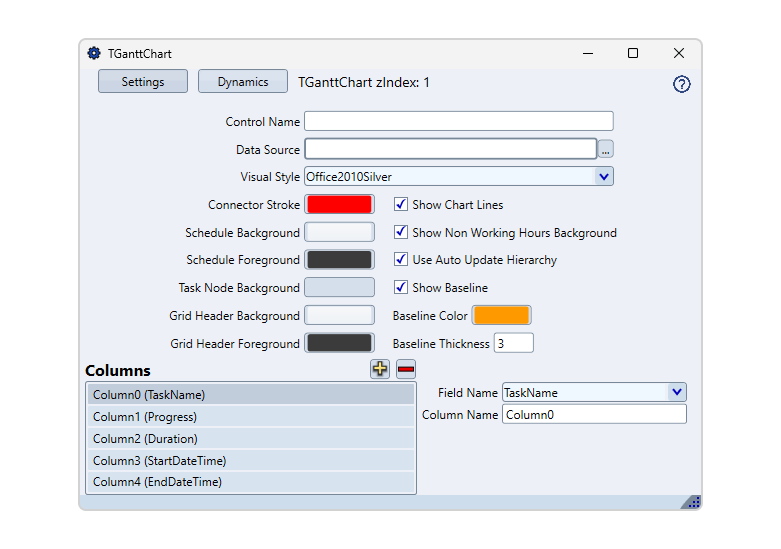Screen dimensions: 781x549
Task: Open the Dynamics tab
Action: click(243, 82)
